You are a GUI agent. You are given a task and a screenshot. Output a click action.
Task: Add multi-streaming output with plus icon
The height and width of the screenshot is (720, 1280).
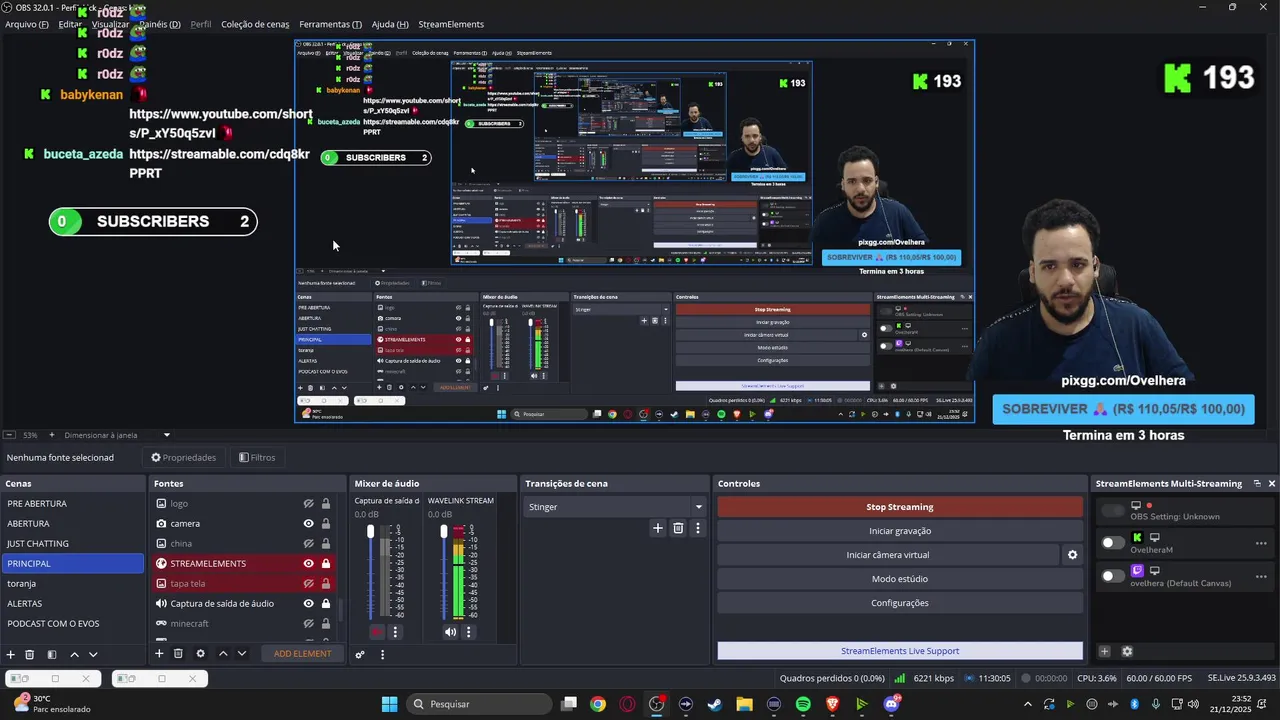(x=1105, y=651)
